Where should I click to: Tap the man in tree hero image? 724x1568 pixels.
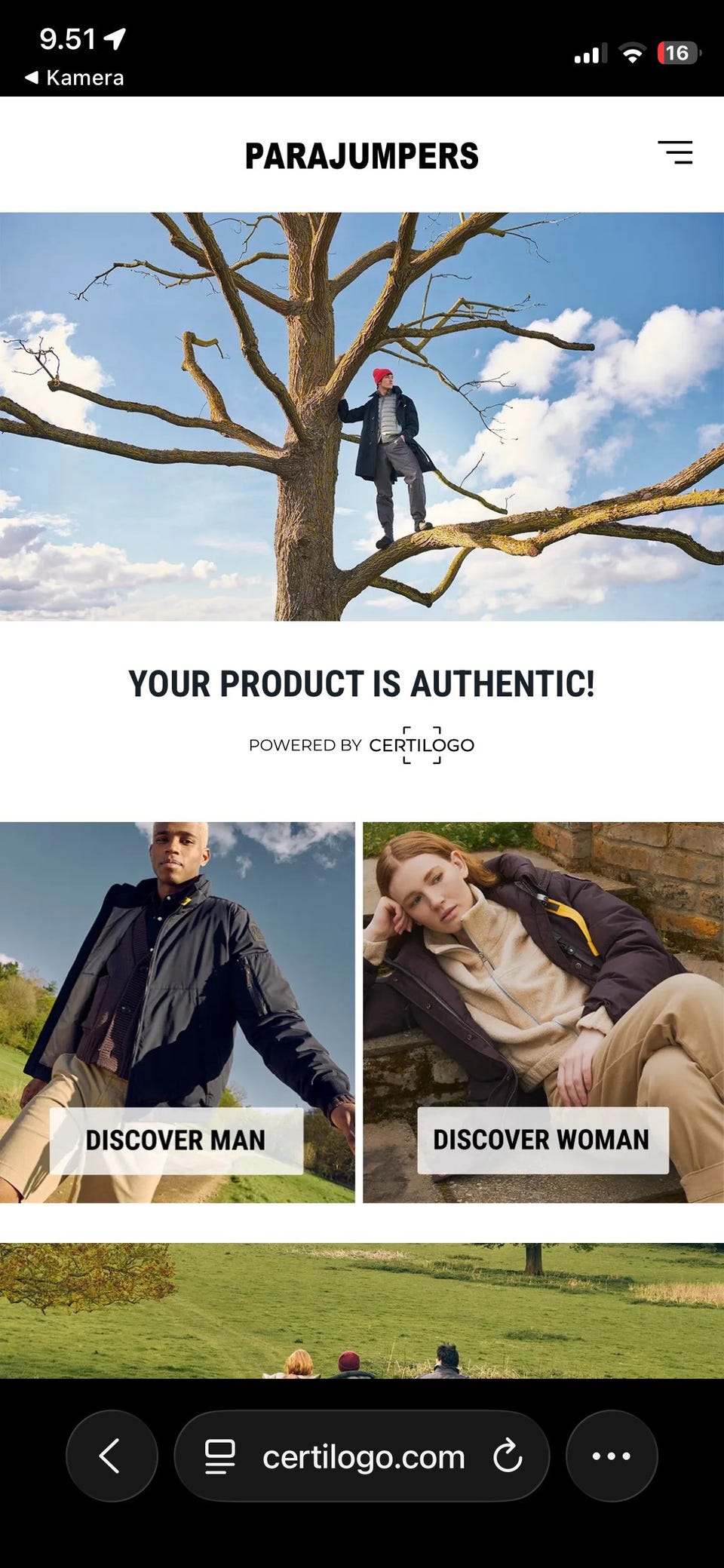click(362, 416)
